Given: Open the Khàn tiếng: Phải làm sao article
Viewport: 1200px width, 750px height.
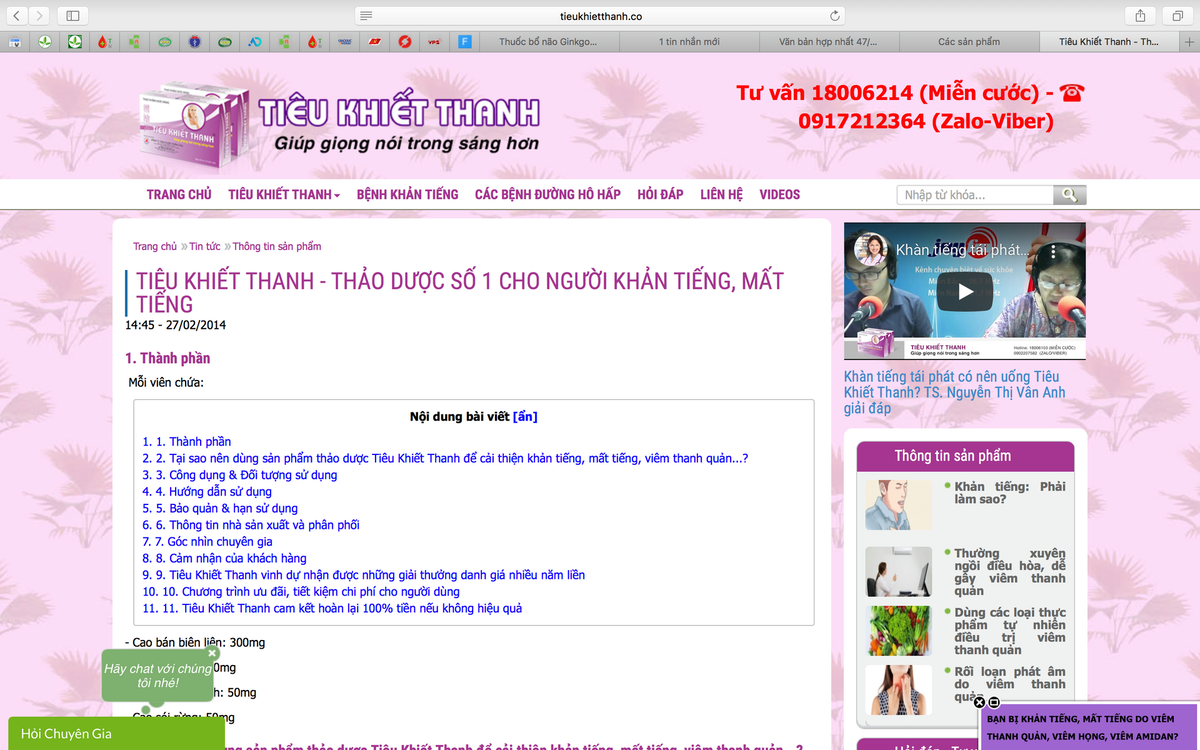Looking at the screenshot, I should click(x=1010, y=492).
